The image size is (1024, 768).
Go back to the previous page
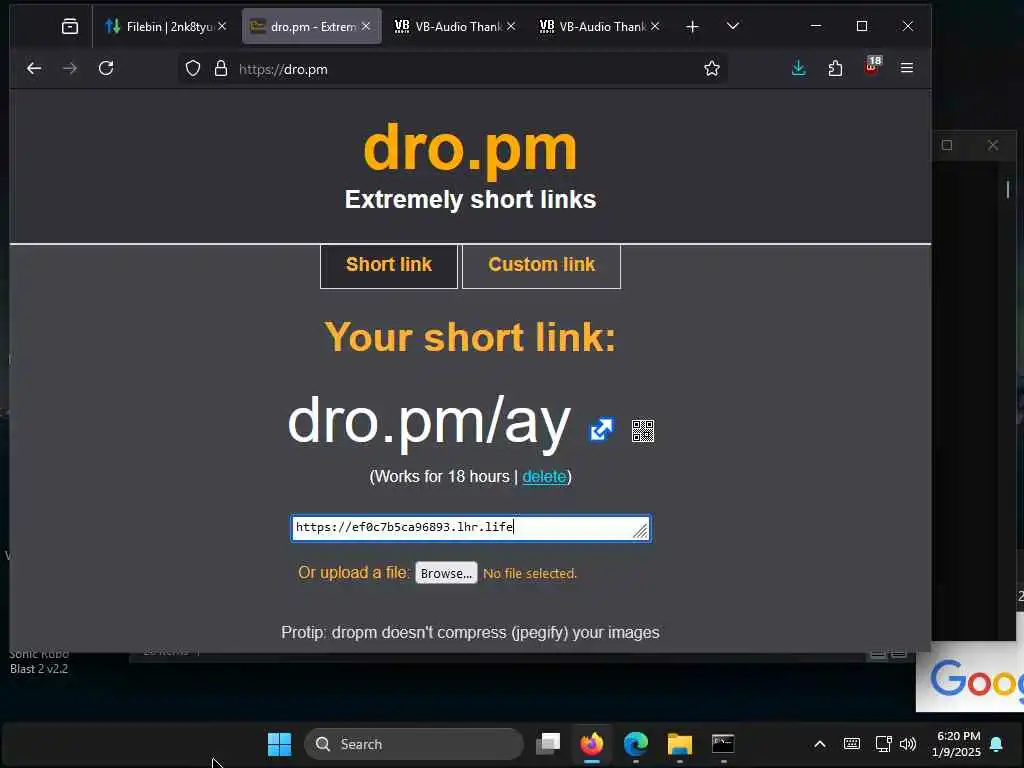point(34,68)
